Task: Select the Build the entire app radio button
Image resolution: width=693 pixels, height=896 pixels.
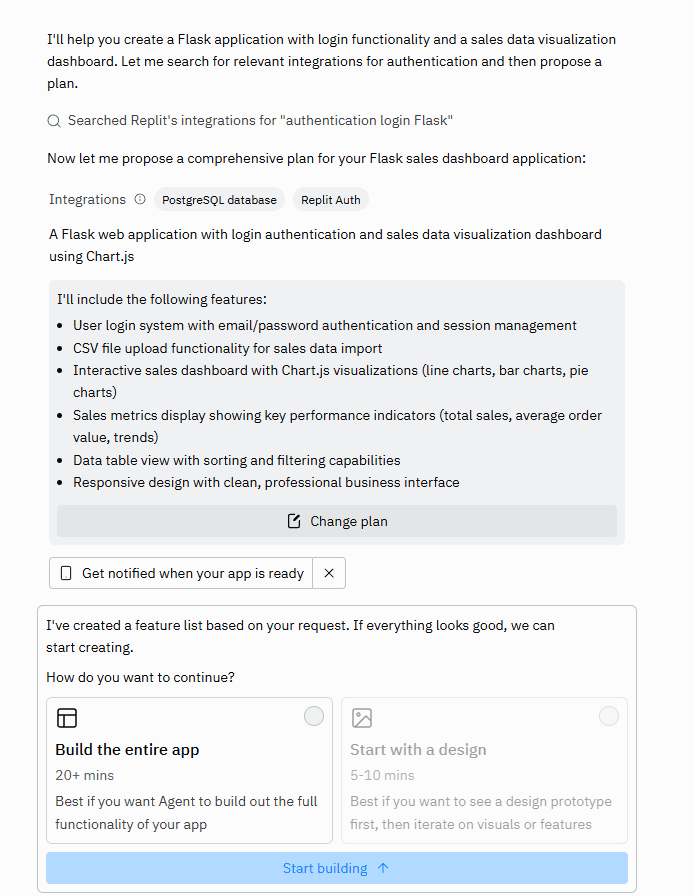Action: [x=313, y=715]
